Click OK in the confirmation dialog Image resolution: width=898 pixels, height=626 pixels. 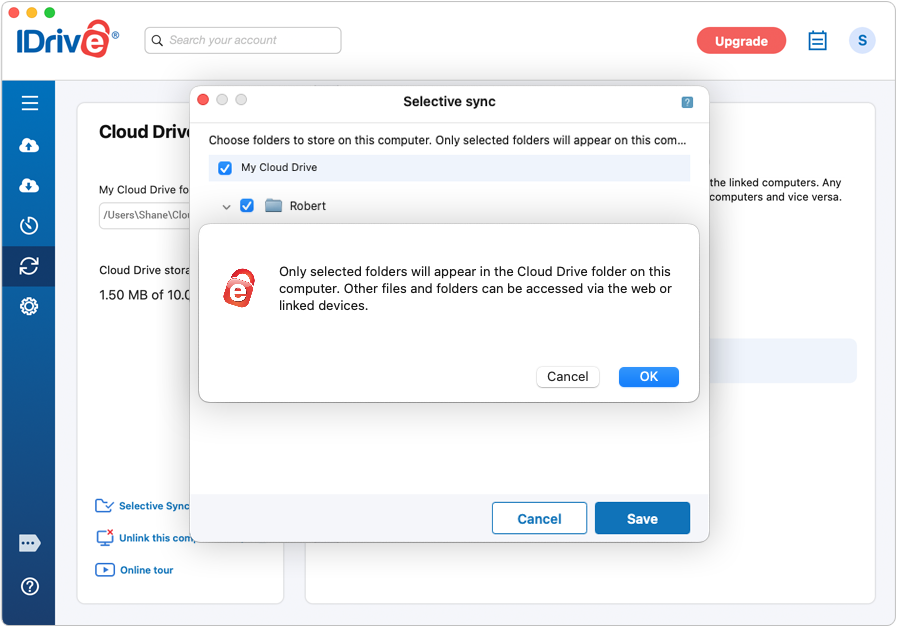pyautogui.click(x=649, y=377)
